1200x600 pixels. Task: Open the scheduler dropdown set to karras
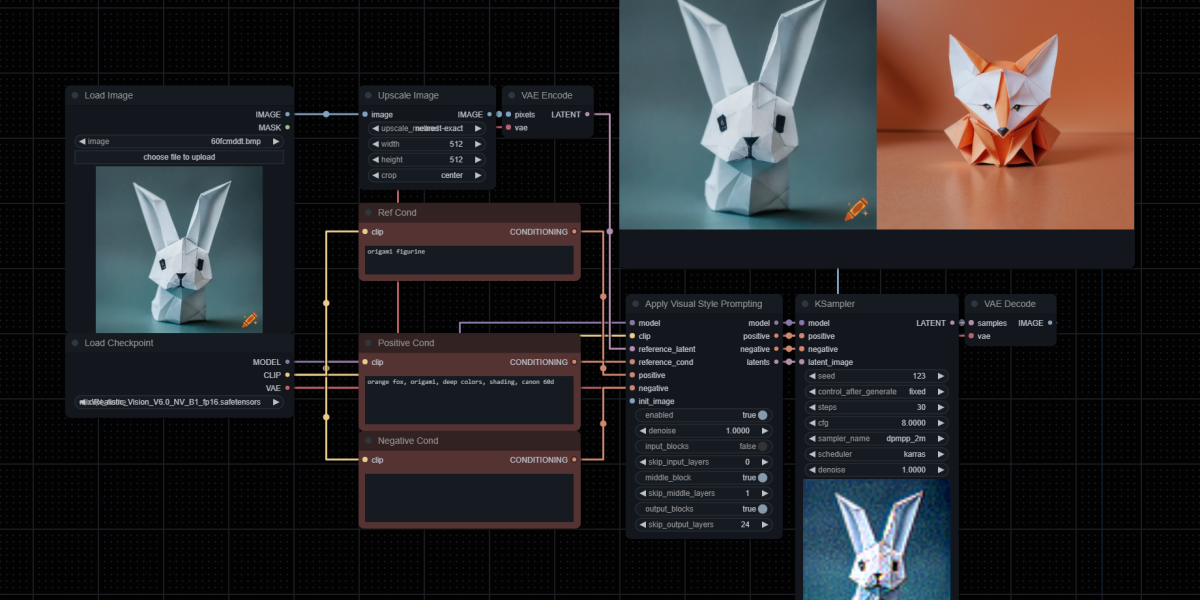click(x=876, y=455)
